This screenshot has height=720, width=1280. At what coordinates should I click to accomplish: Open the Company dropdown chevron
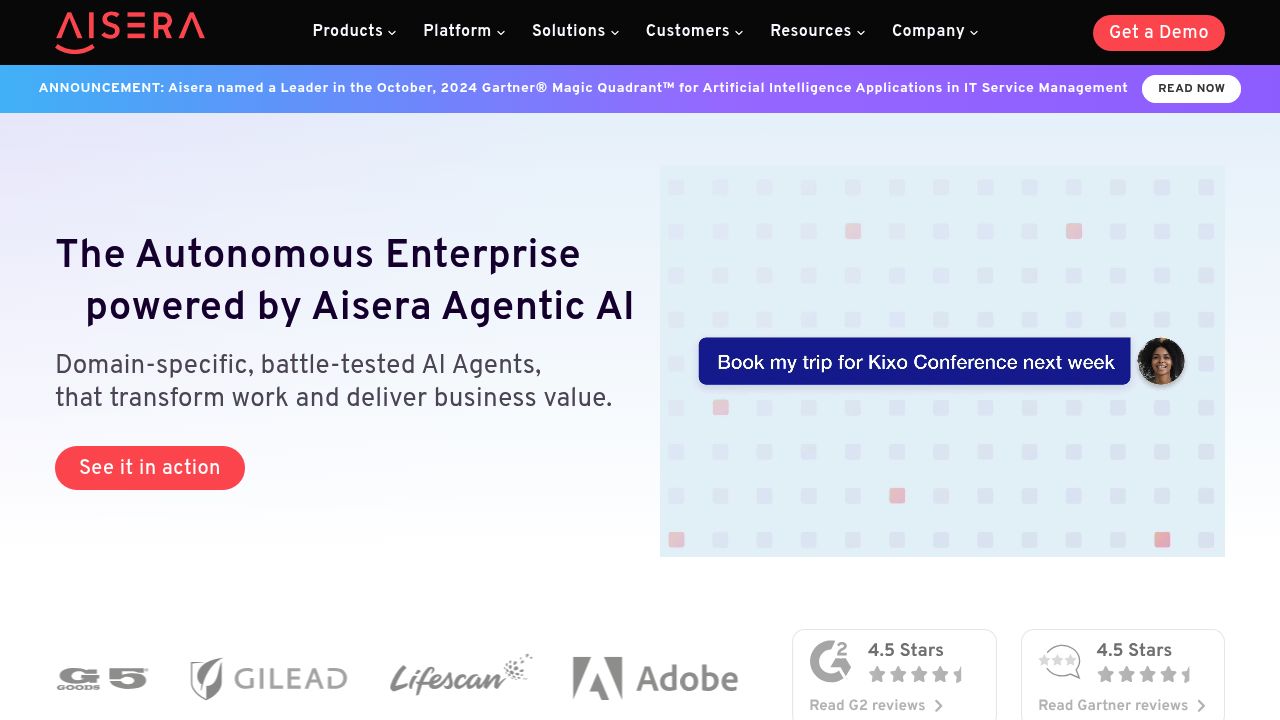coord(974,32)
